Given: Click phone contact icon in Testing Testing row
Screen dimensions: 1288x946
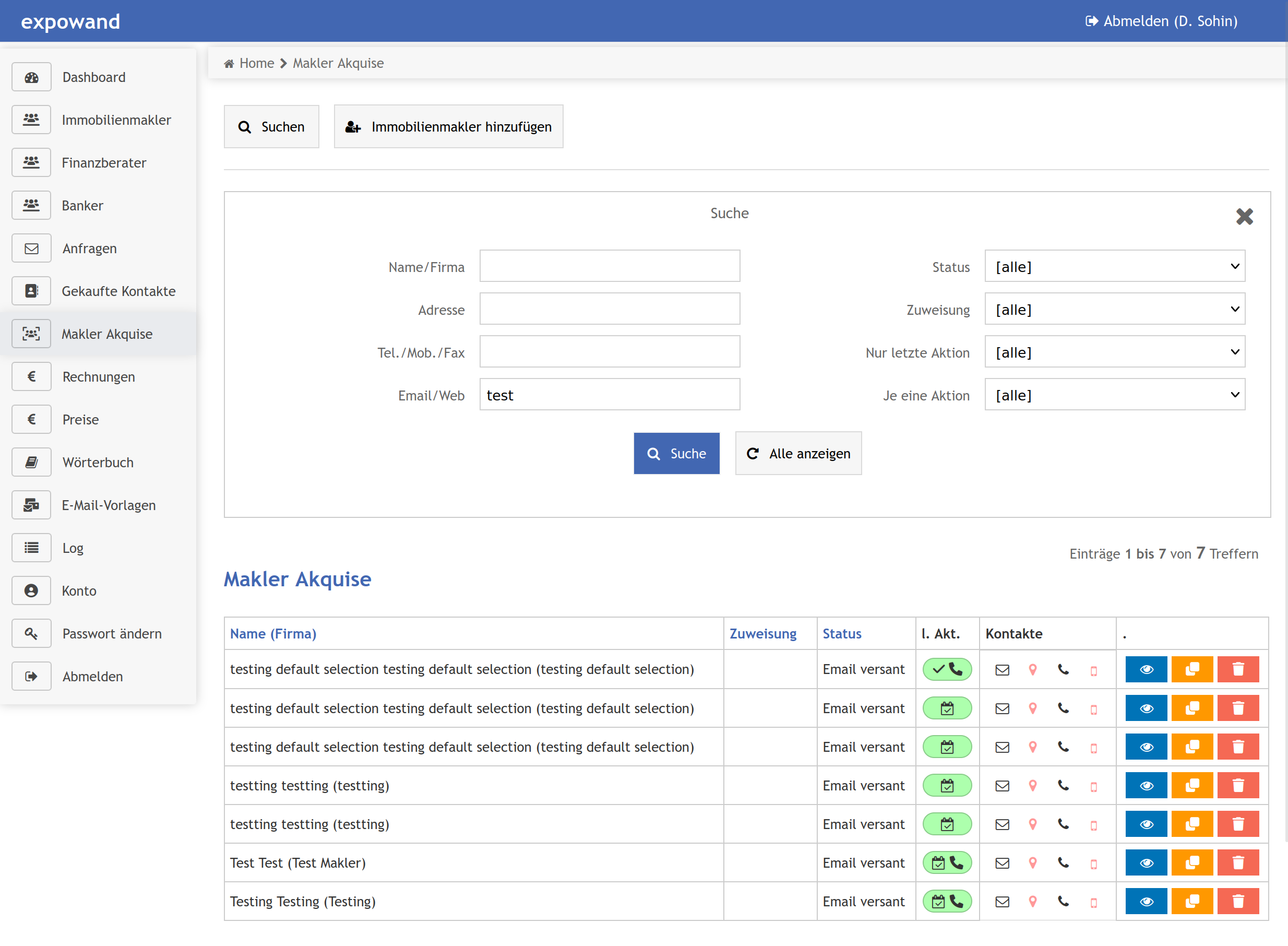Looking at the screenshot, I should [1063, 901].
